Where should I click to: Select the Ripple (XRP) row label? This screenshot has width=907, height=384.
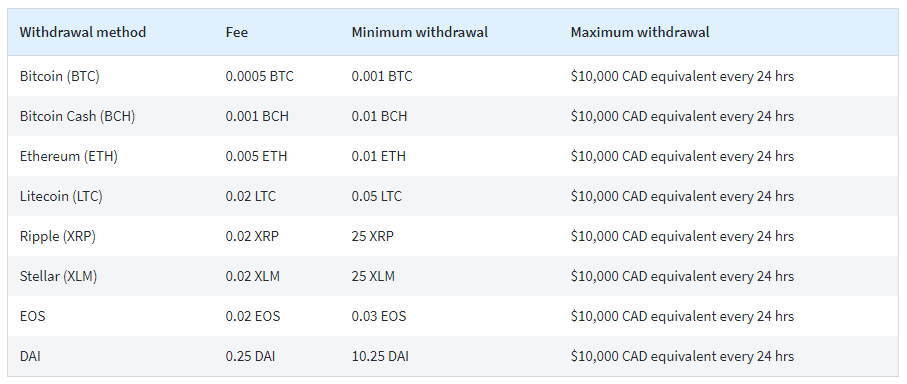click(x=58, y=237)
